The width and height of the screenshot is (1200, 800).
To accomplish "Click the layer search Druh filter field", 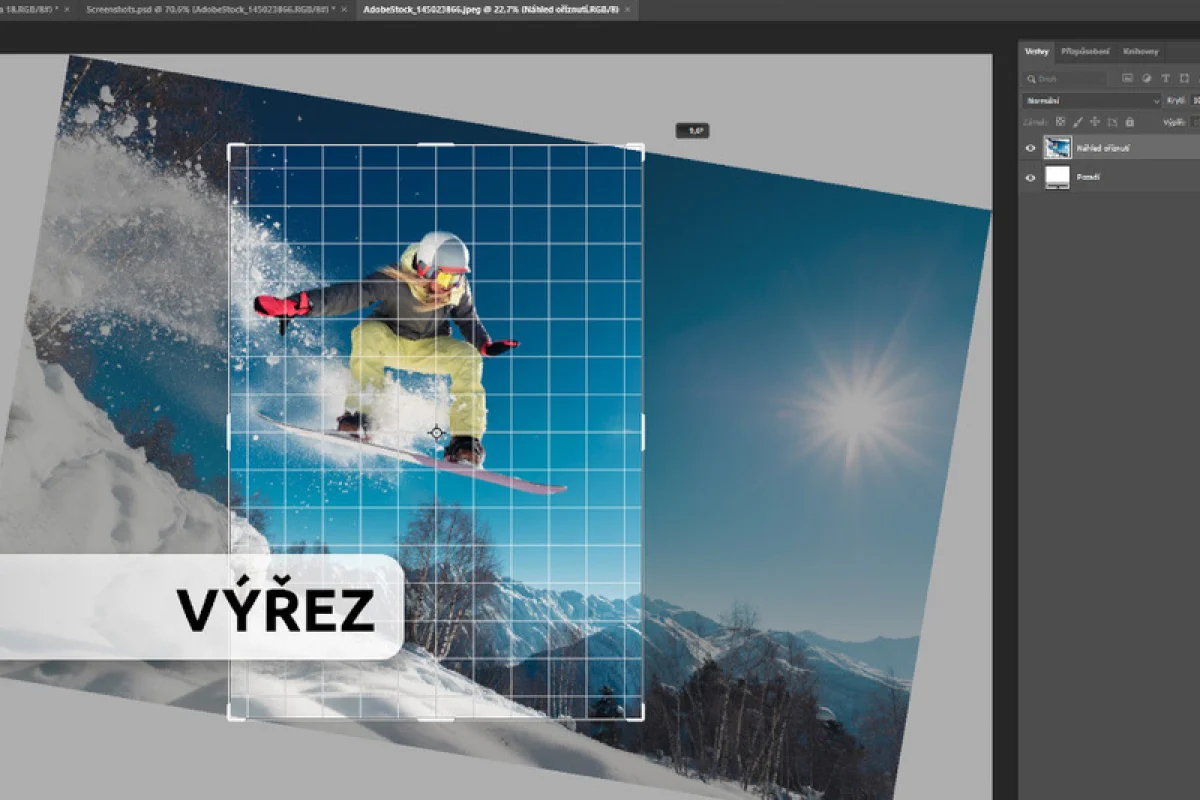I will 1065,78.
